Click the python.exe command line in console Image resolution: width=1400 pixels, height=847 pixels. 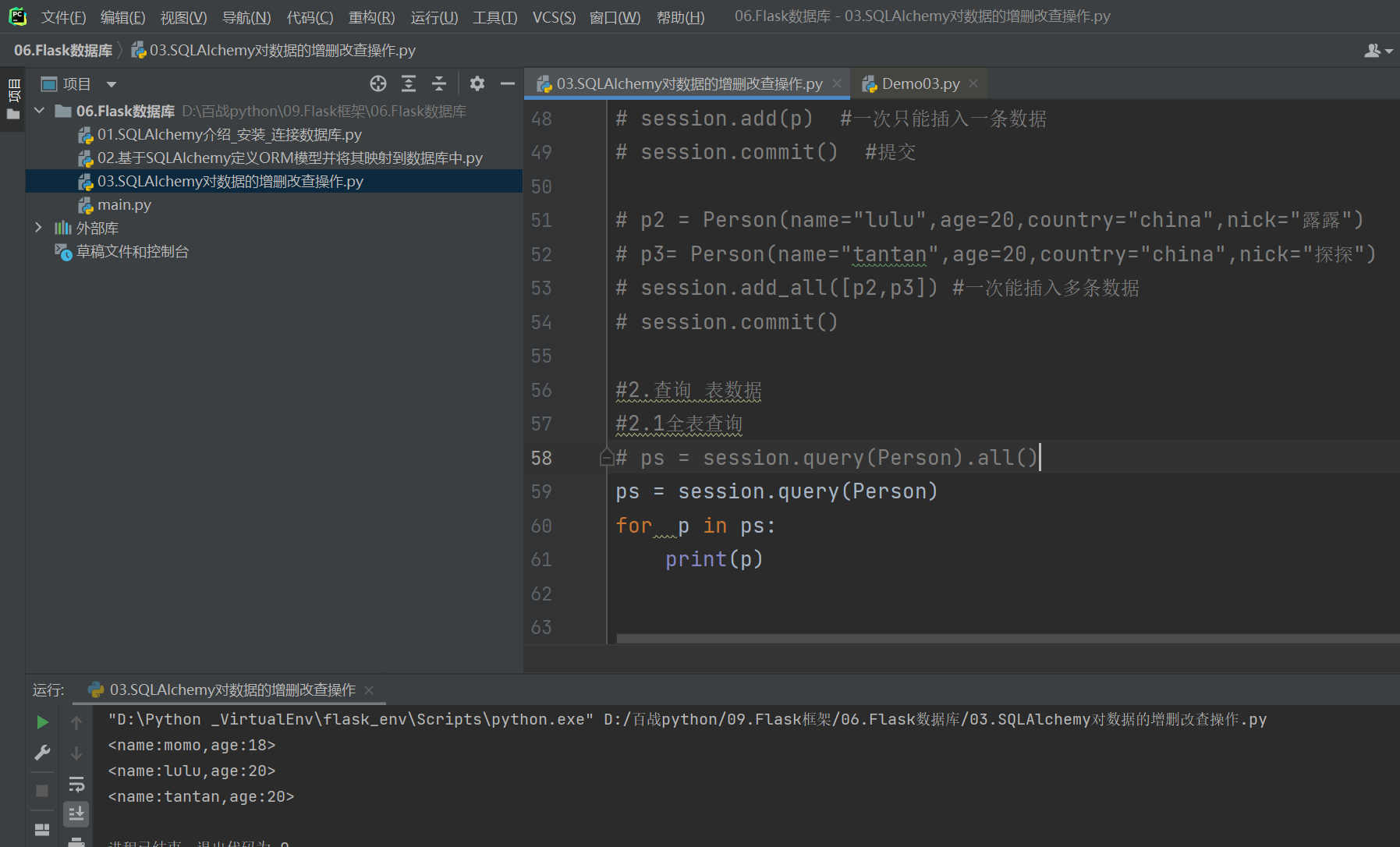[x=687, y=719]
